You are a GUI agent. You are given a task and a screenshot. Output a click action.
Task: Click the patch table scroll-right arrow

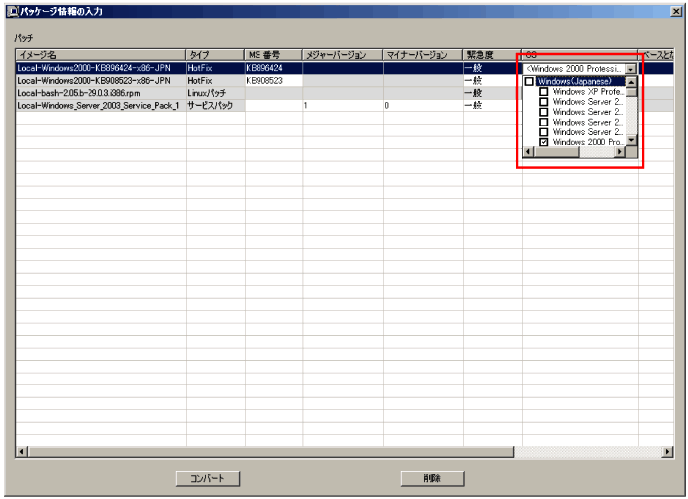667,452
